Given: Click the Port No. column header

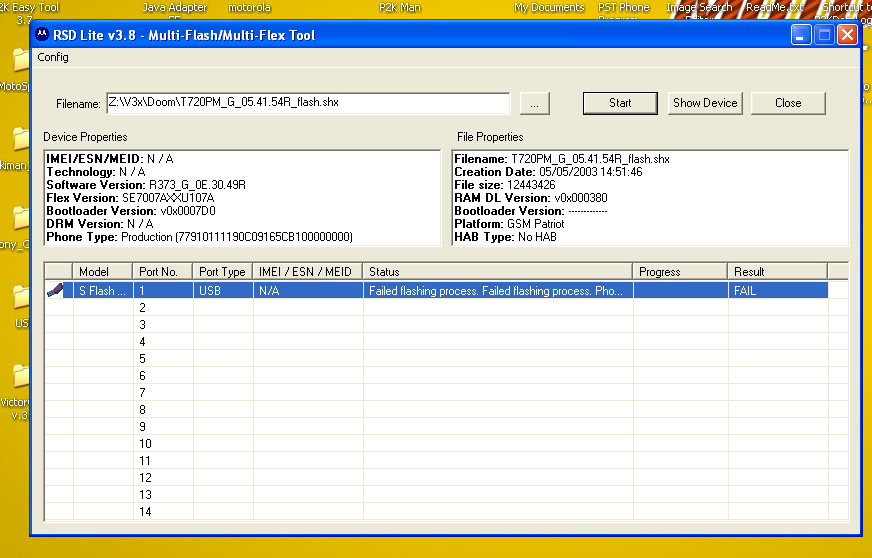Looking at the screenshot, I should coord(162,271).
